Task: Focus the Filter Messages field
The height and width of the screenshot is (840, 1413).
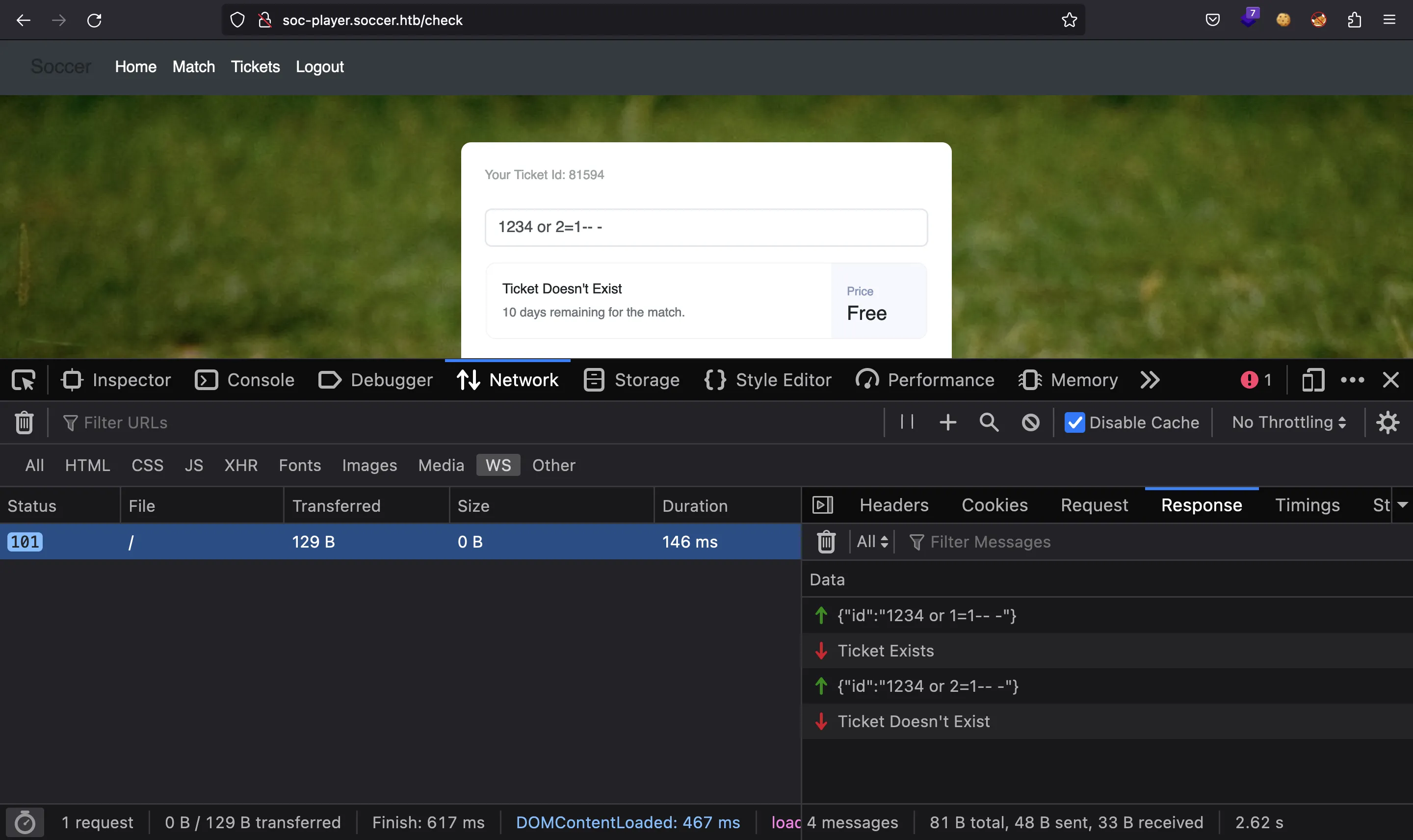Action: [x=1154, y=542]
